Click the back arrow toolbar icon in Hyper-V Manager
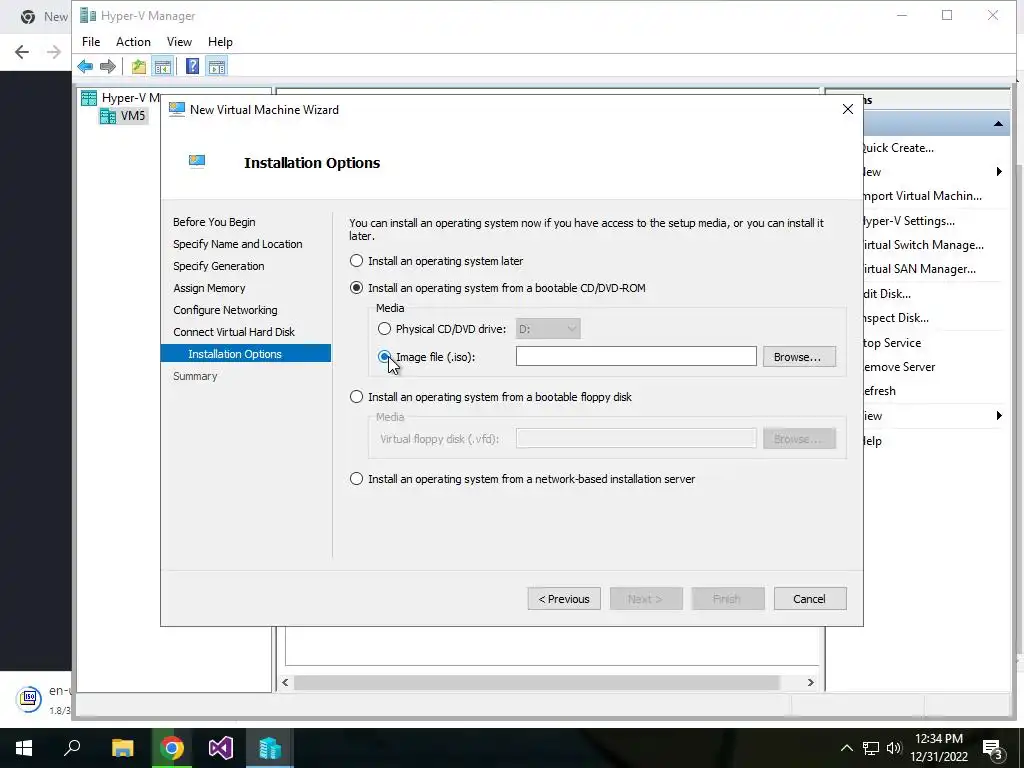1024x768 pixels. tap(85, 66)
